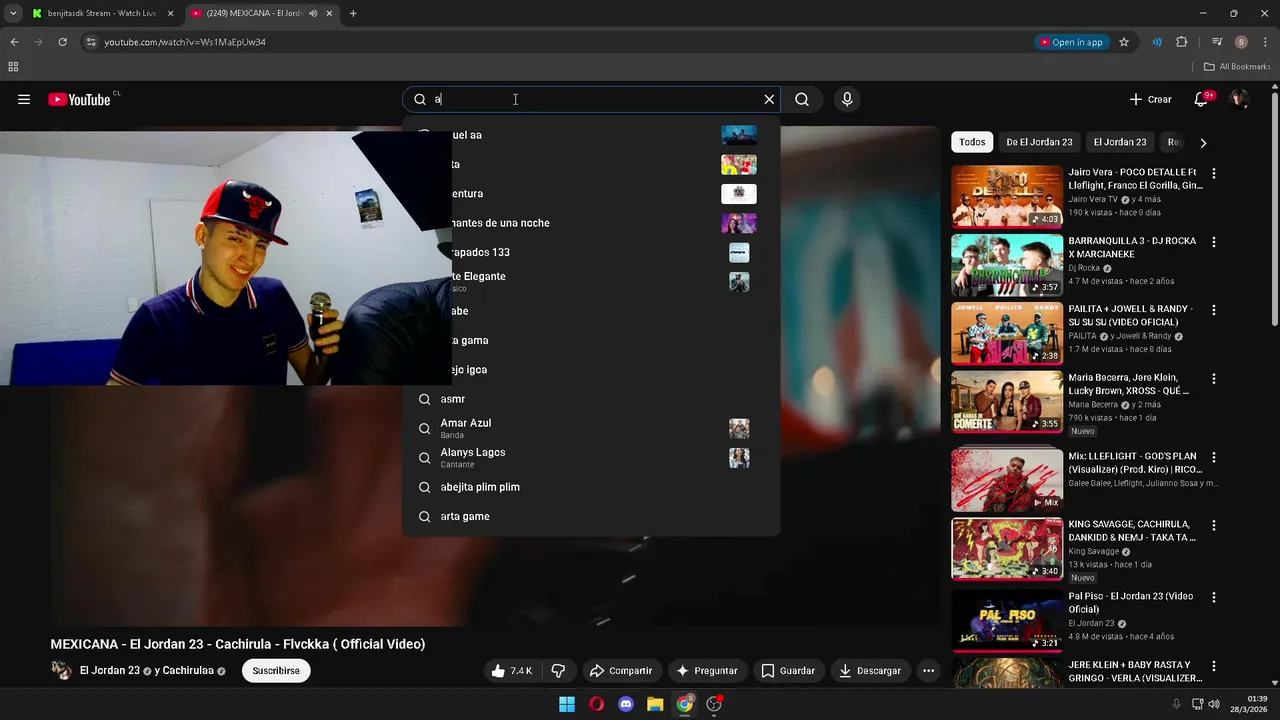Screen dimensions: 1280x720
Task: Open the Chrome apps grid shortcut
Action: point(13,67)
